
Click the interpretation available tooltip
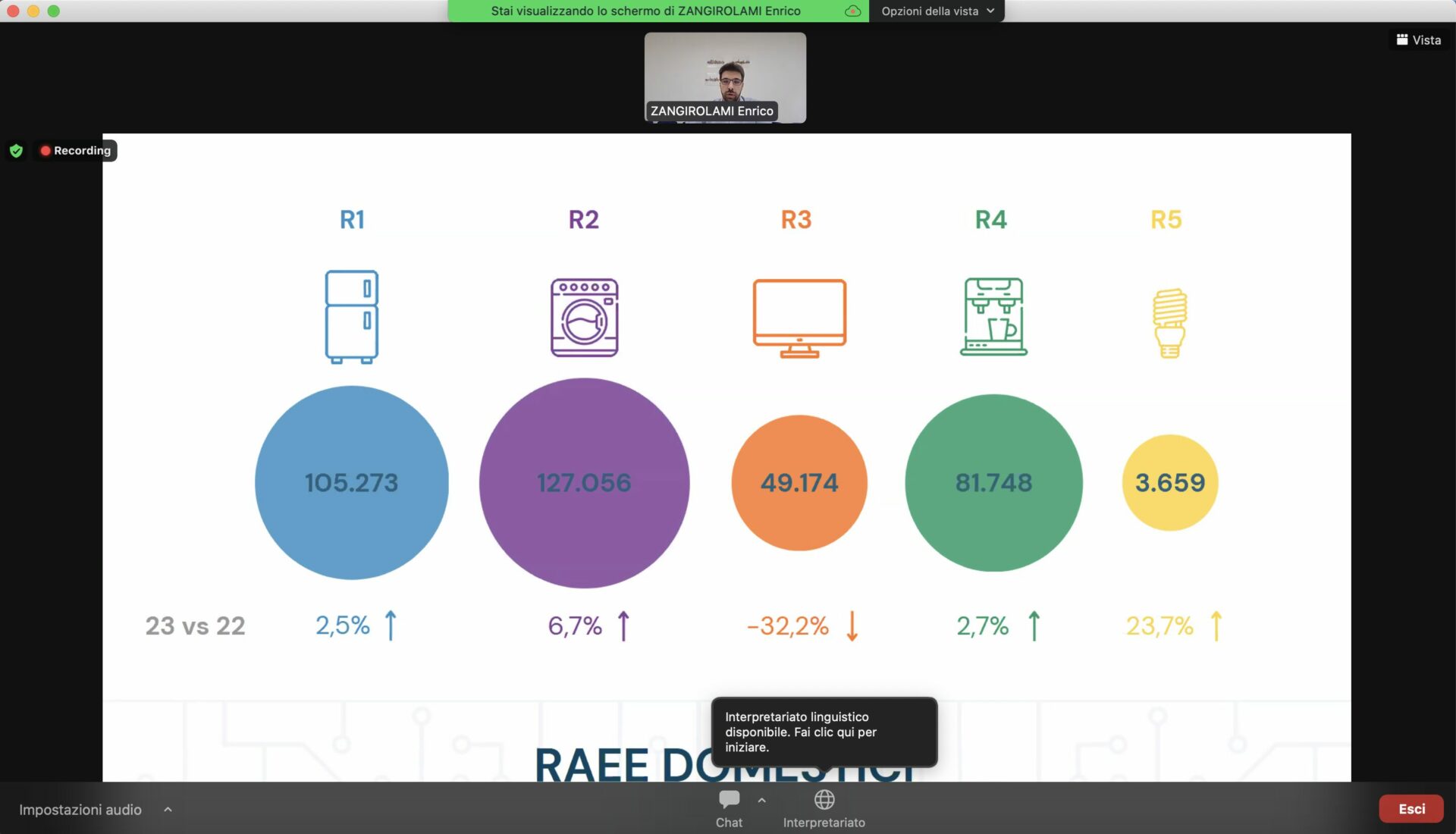pos(824,732)
